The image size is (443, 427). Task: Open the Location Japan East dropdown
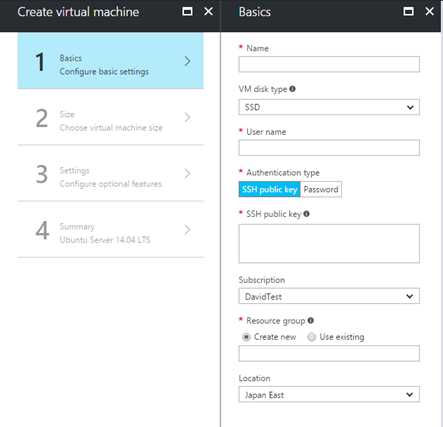(x=329, y=395)
